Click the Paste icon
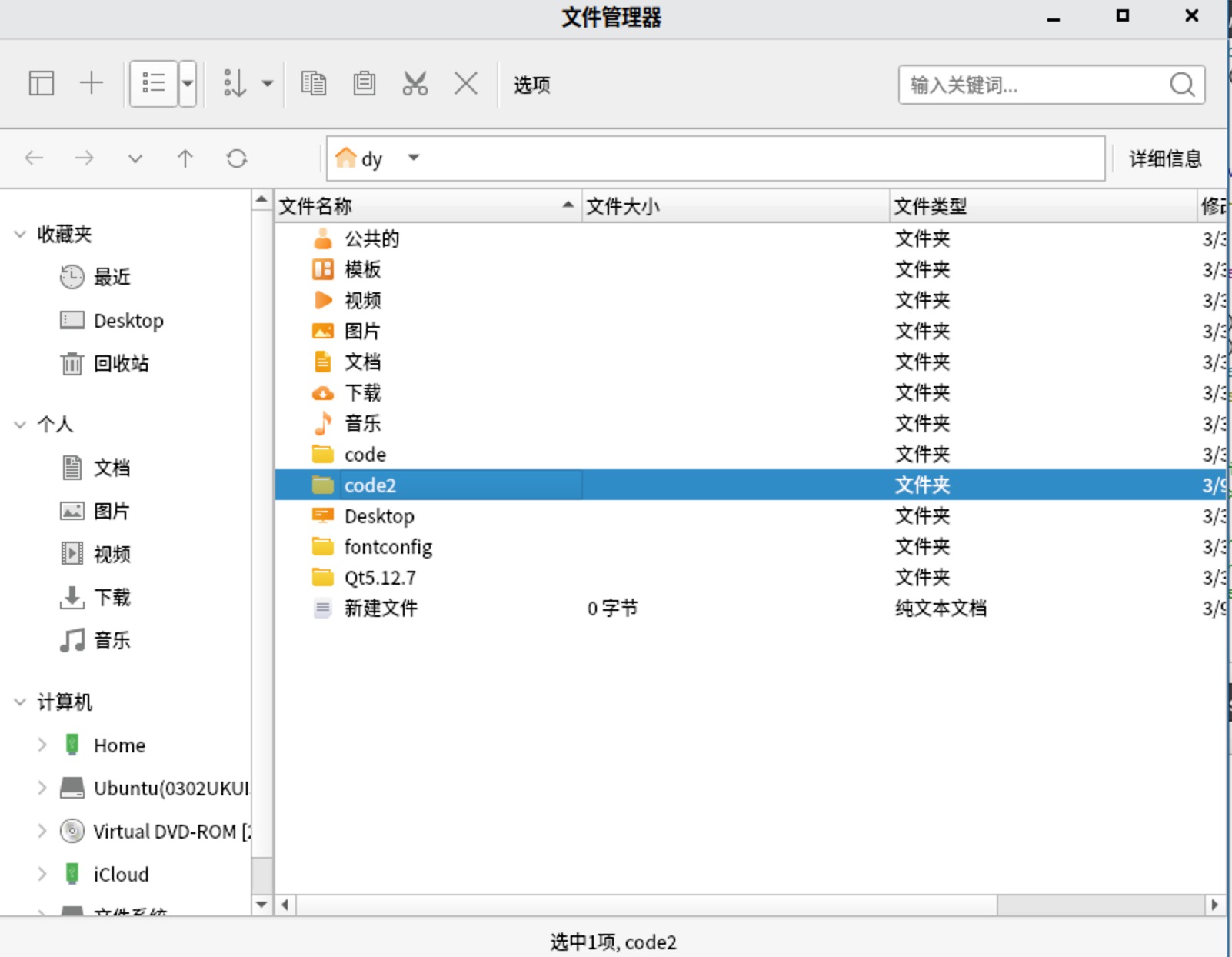1232x957 pixels. click(363, 84)
